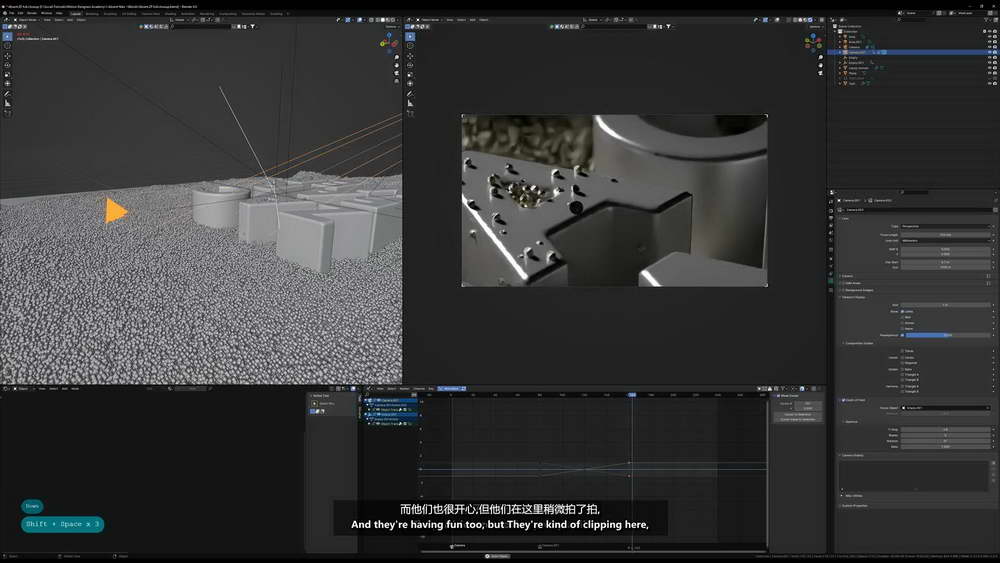Open Global transform orientation dropdown
1000x563 pixels.
pos(180,20)
